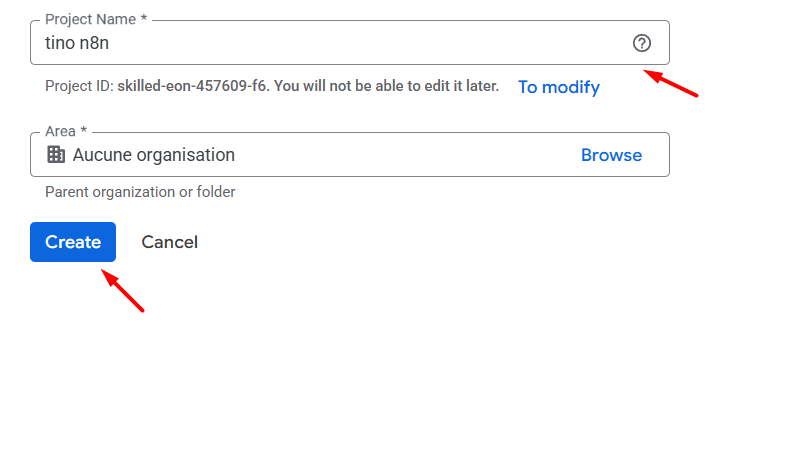Select the Aucune organisation value text
788x472 pixels.
click(154, 155)
